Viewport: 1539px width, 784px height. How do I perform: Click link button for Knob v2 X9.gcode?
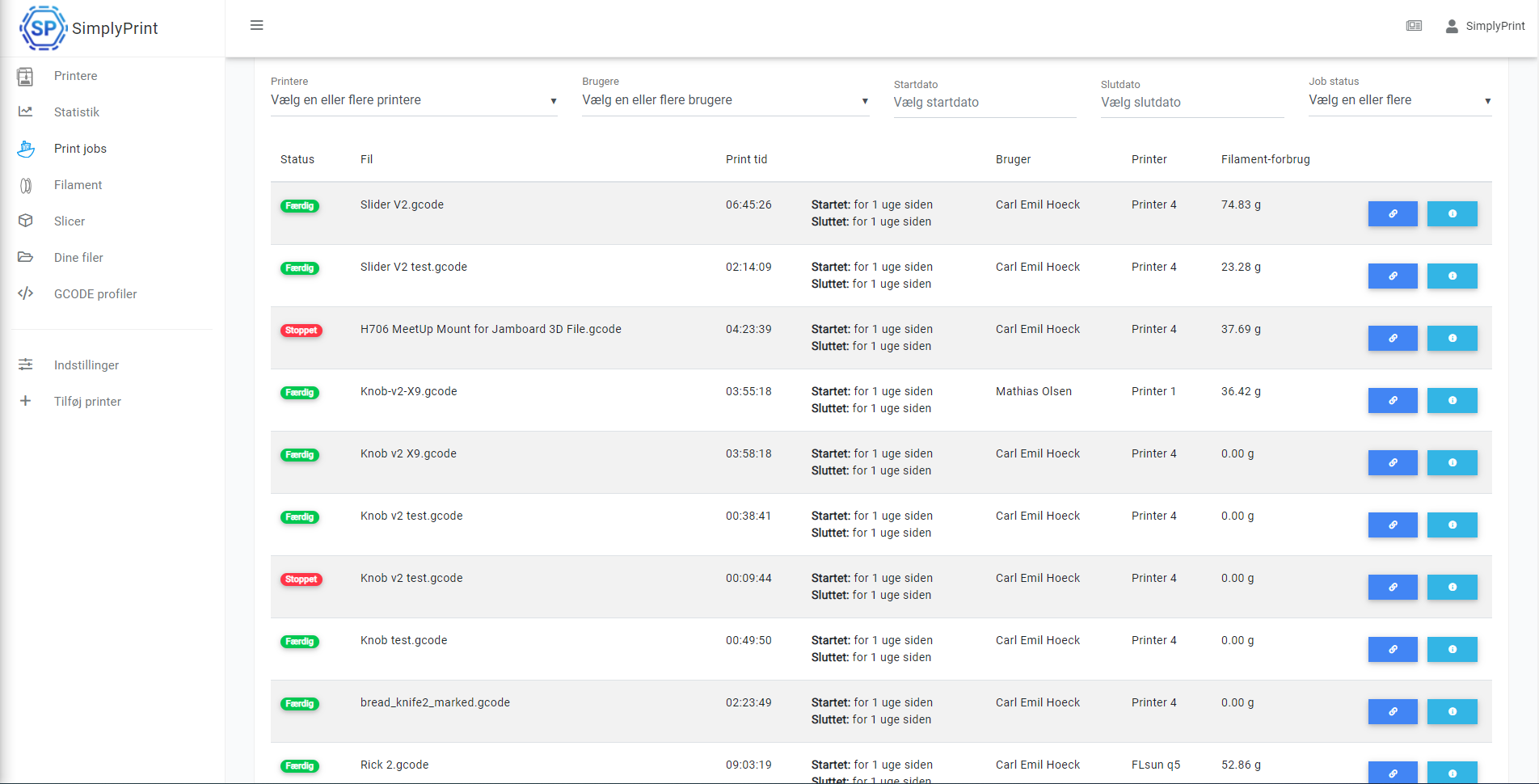click(1393, 463)
